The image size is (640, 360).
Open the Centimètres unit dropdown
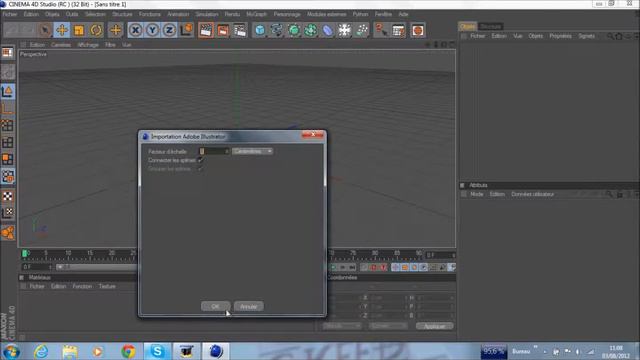tap(252, 151)
